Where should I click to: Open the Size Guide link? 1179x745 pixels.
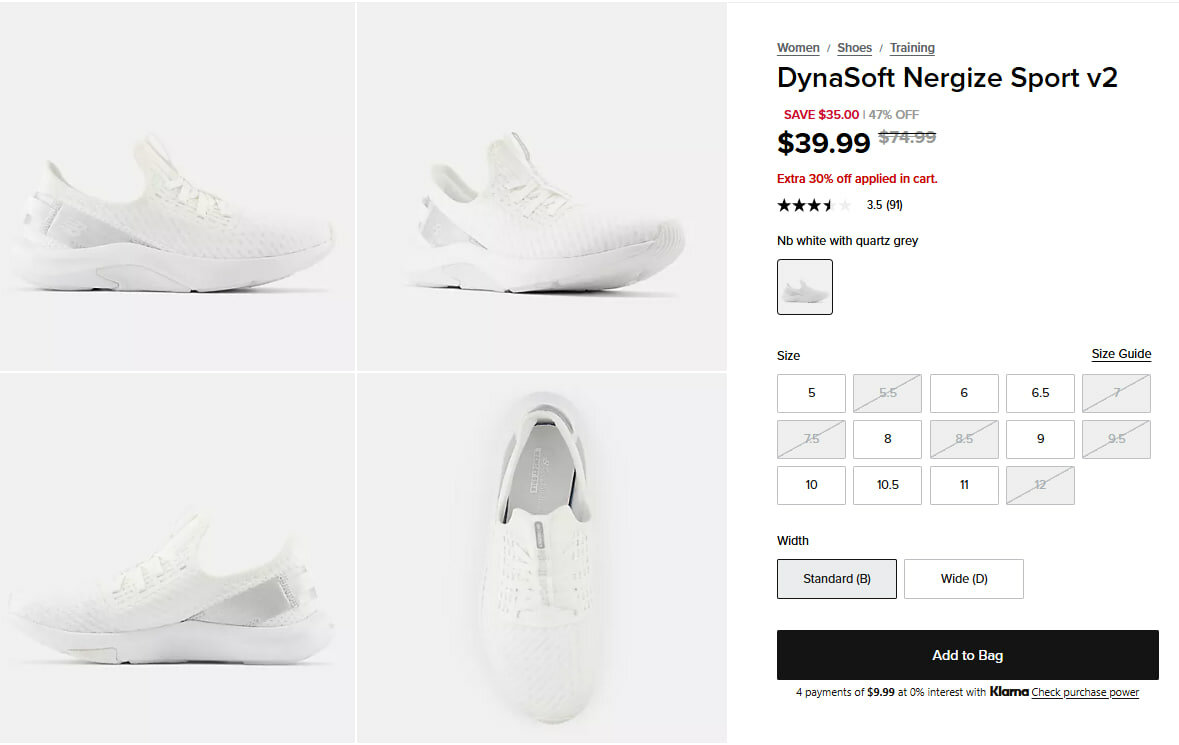[x=1121, y=354]
